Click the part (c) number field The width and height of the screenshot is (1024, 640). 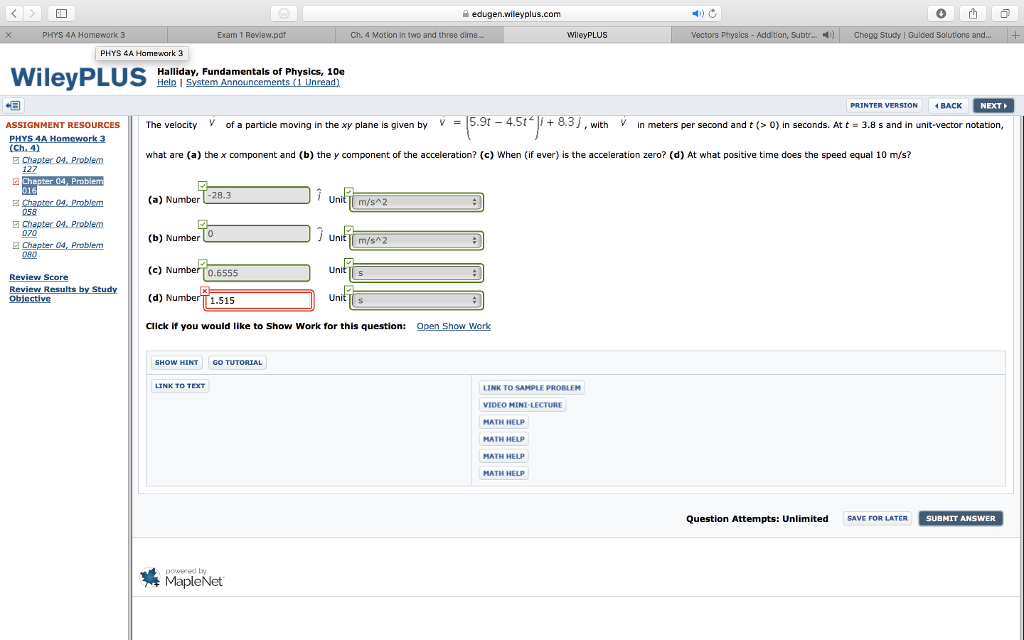257,273
